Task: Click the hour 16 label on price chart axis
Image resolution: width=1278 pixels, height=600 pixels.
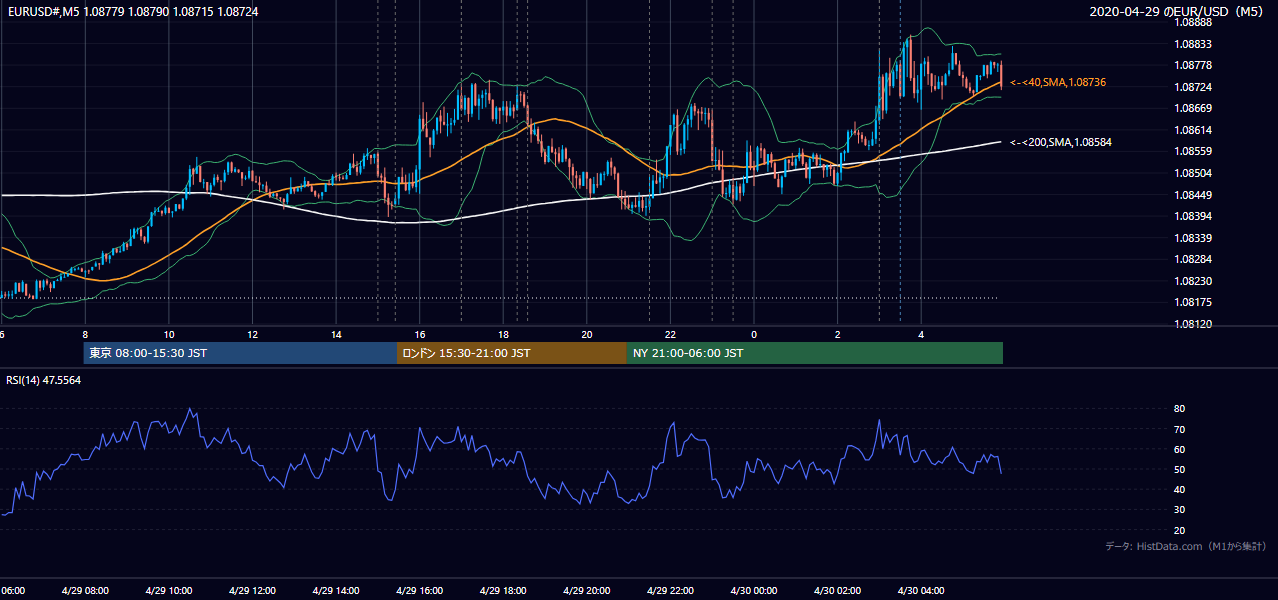Action: coord(420,334)
